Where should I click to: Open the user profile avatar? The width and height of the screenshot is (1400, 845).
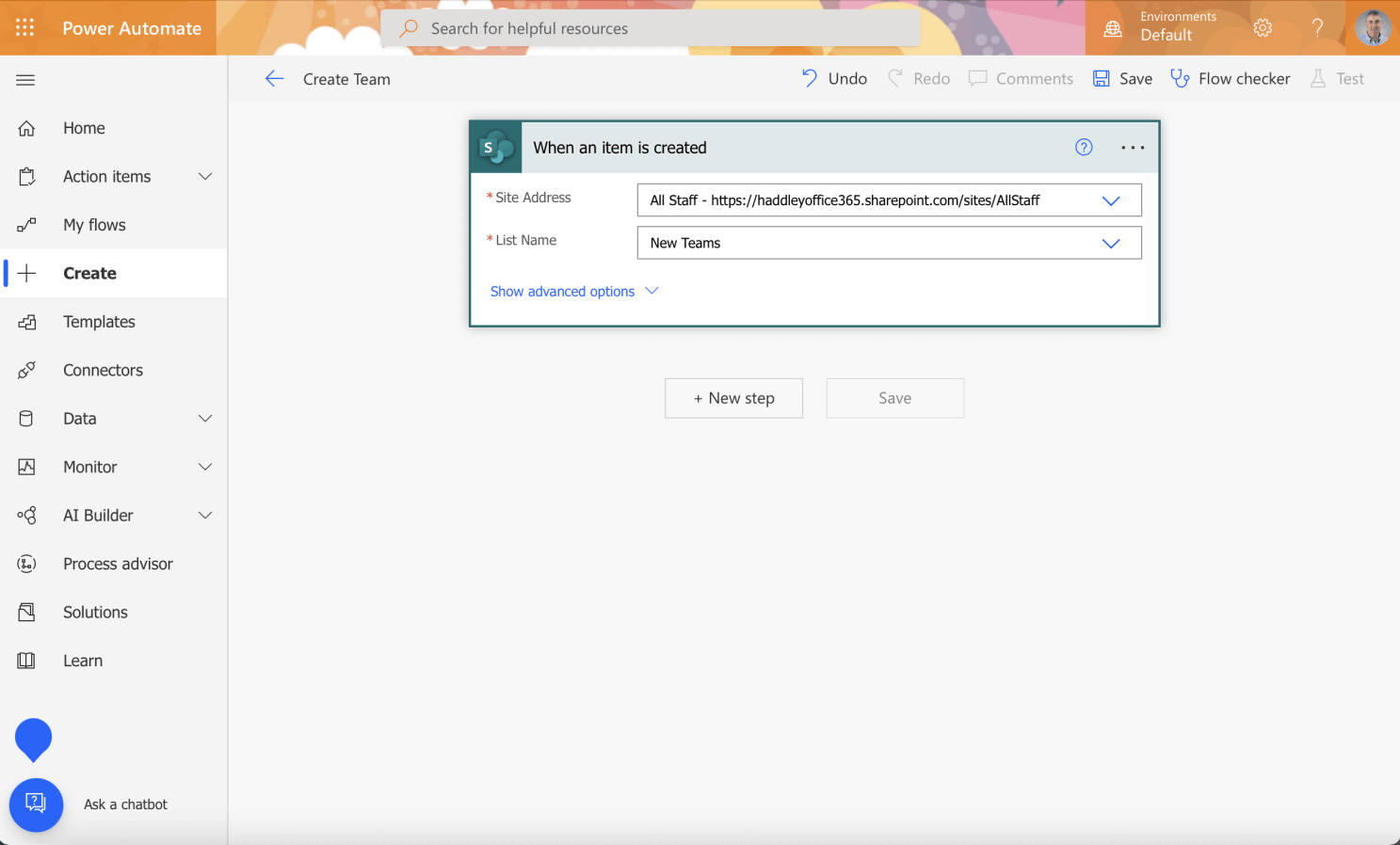pyautogui.click(x=1373, y=28)
